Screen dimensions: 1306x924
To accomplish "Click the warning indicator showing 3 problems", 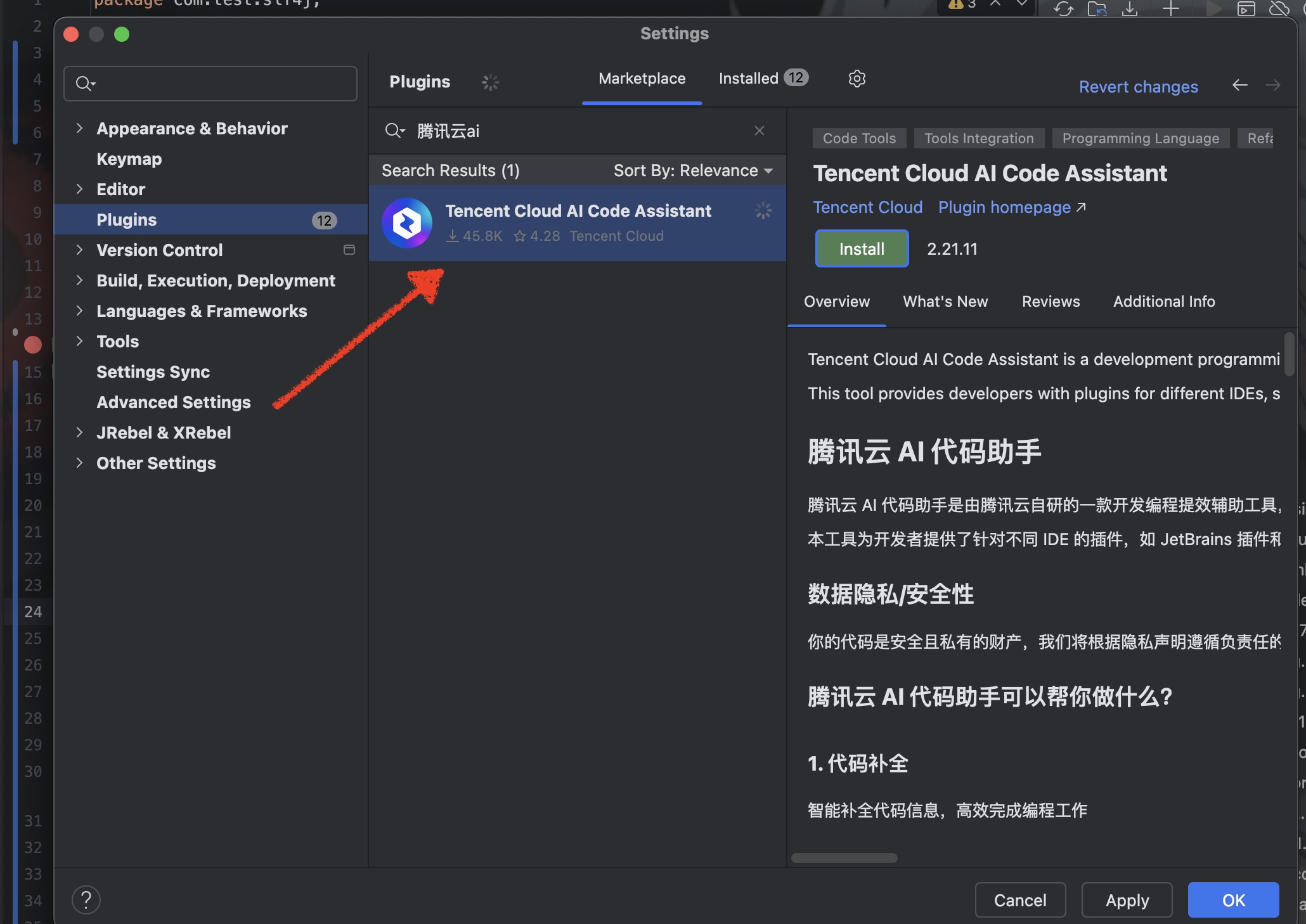I will click(962, 5).
